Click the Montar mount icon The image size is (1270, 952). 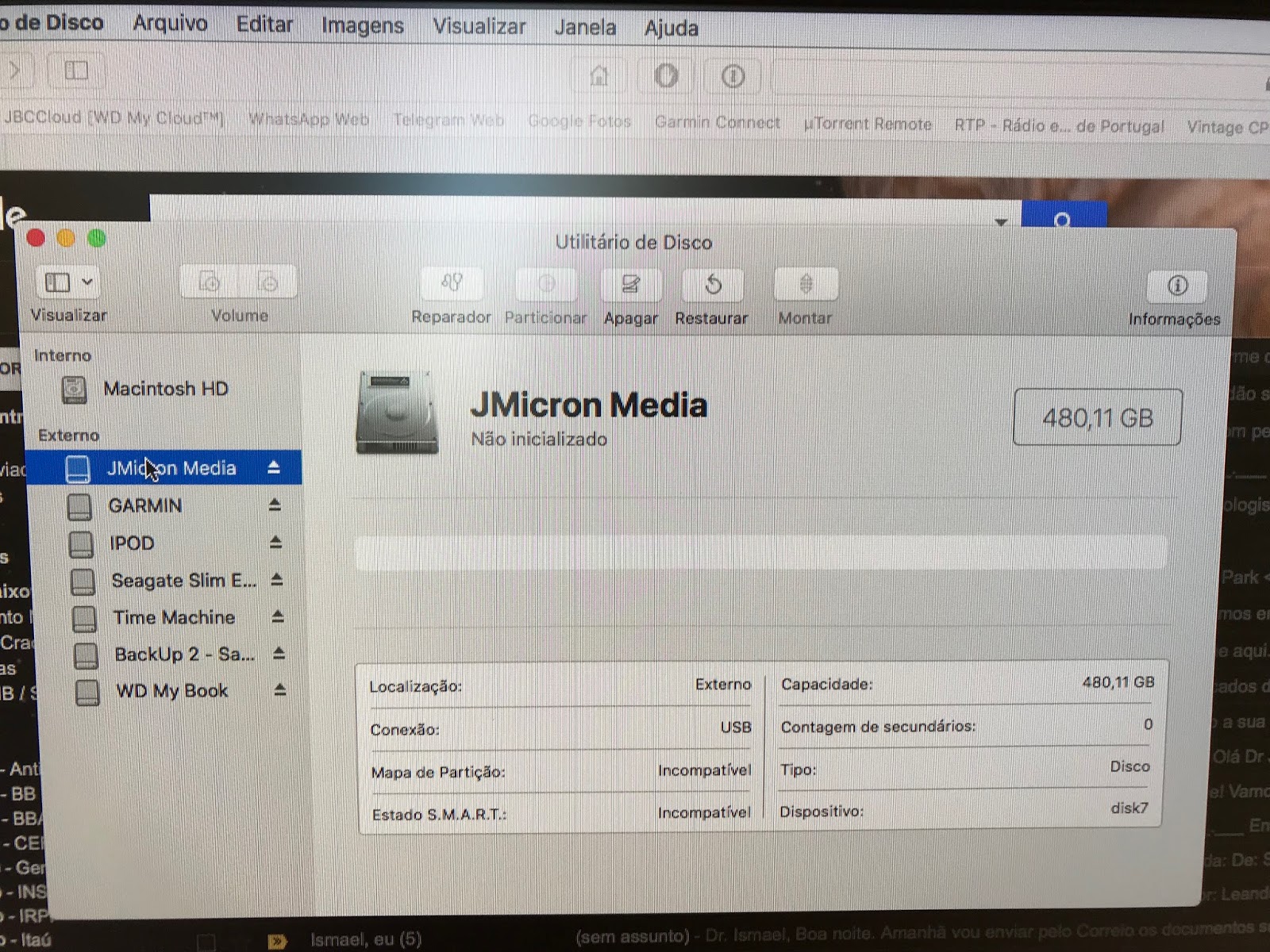coord(805,285)
